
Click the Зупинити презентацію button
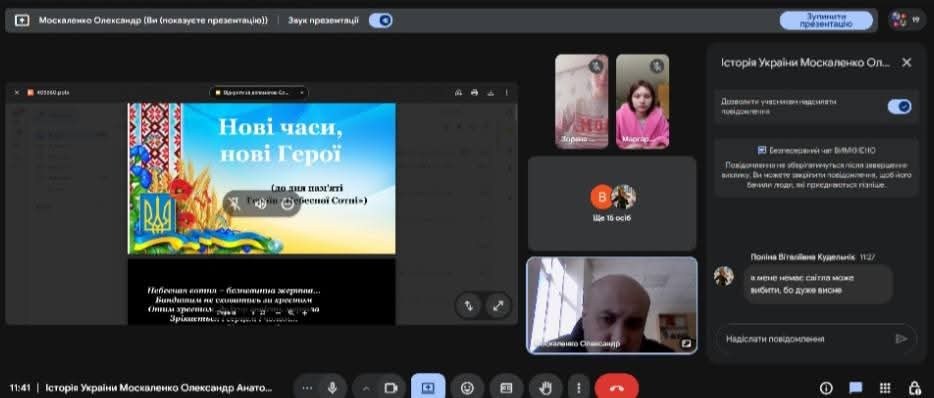point(826,20)
